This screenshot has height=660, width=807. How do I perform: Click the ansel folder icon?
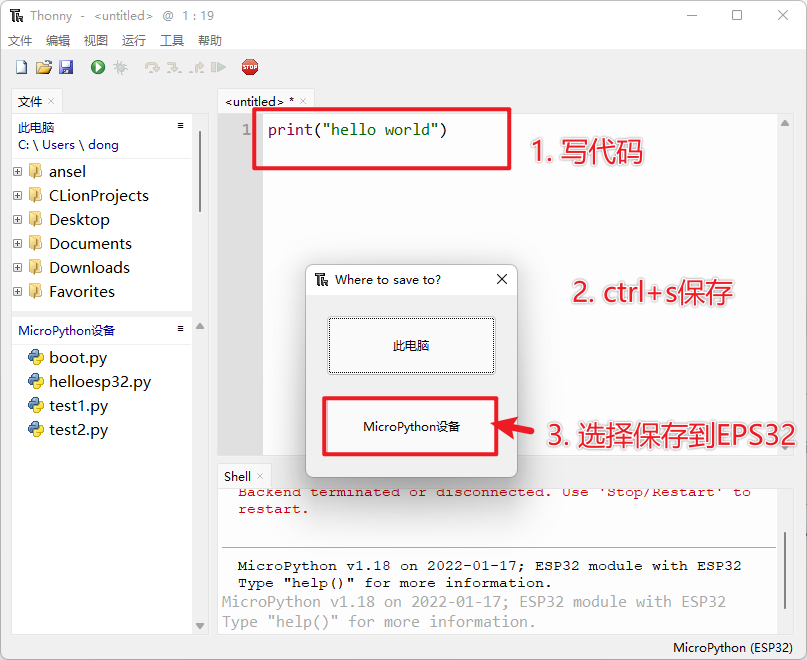(35, 171)
